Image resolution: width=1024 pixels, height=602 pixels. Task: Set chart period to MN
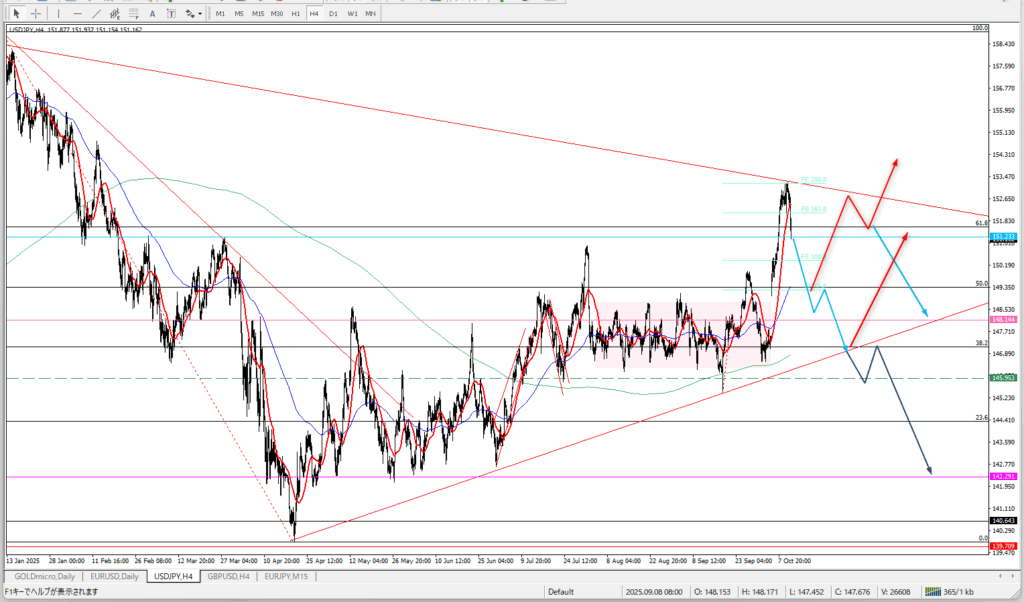tap(370, 14)
